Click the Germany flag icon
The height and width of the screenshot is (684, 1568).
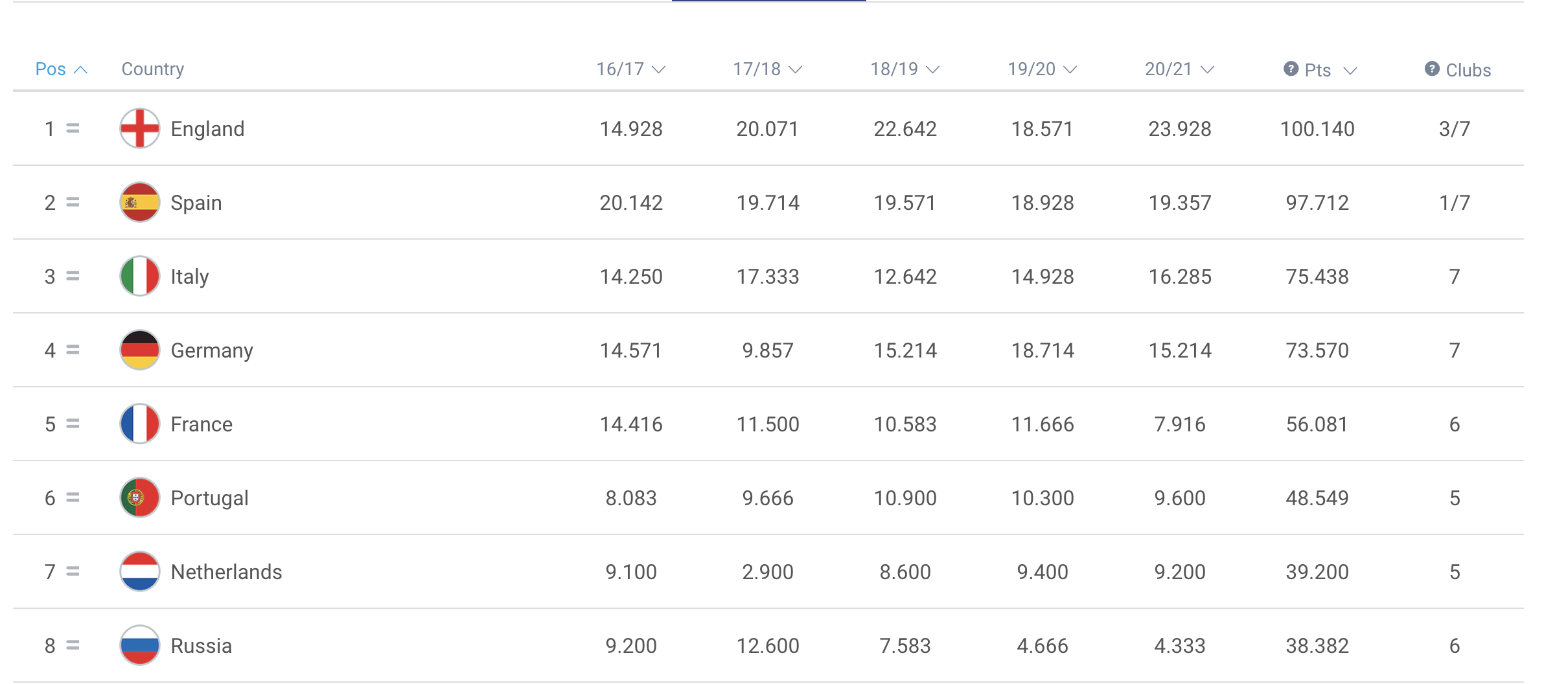pyautogui.click(x=139, y=350)
